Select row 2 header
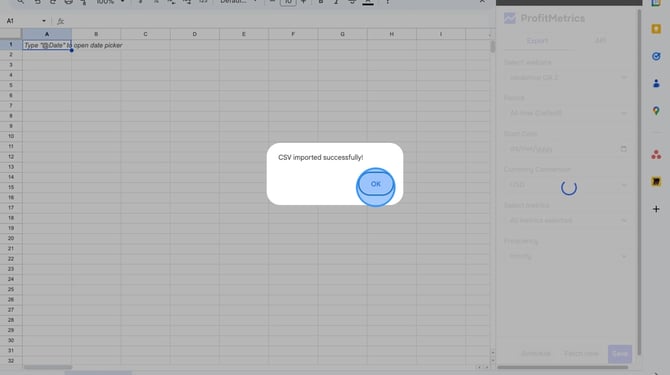Image resolution: width=670 pixels, height=375 pixels. pos(11,55)
